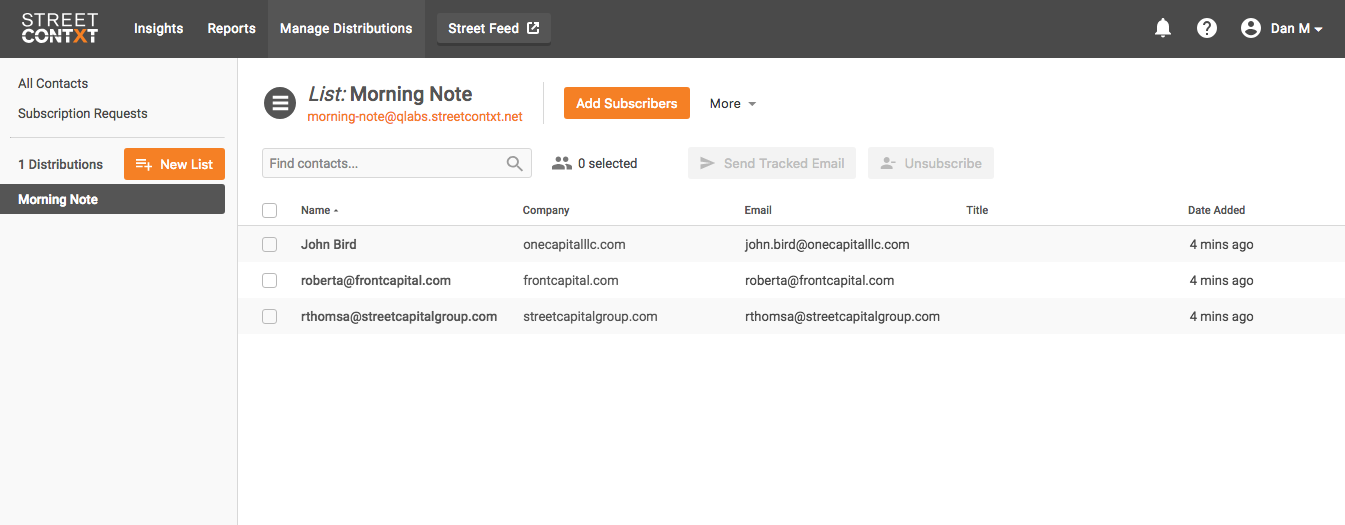Viewport: 1345px width, 525px height.
Task: Click the search magnifier in Find contacts
Action: 515,163
